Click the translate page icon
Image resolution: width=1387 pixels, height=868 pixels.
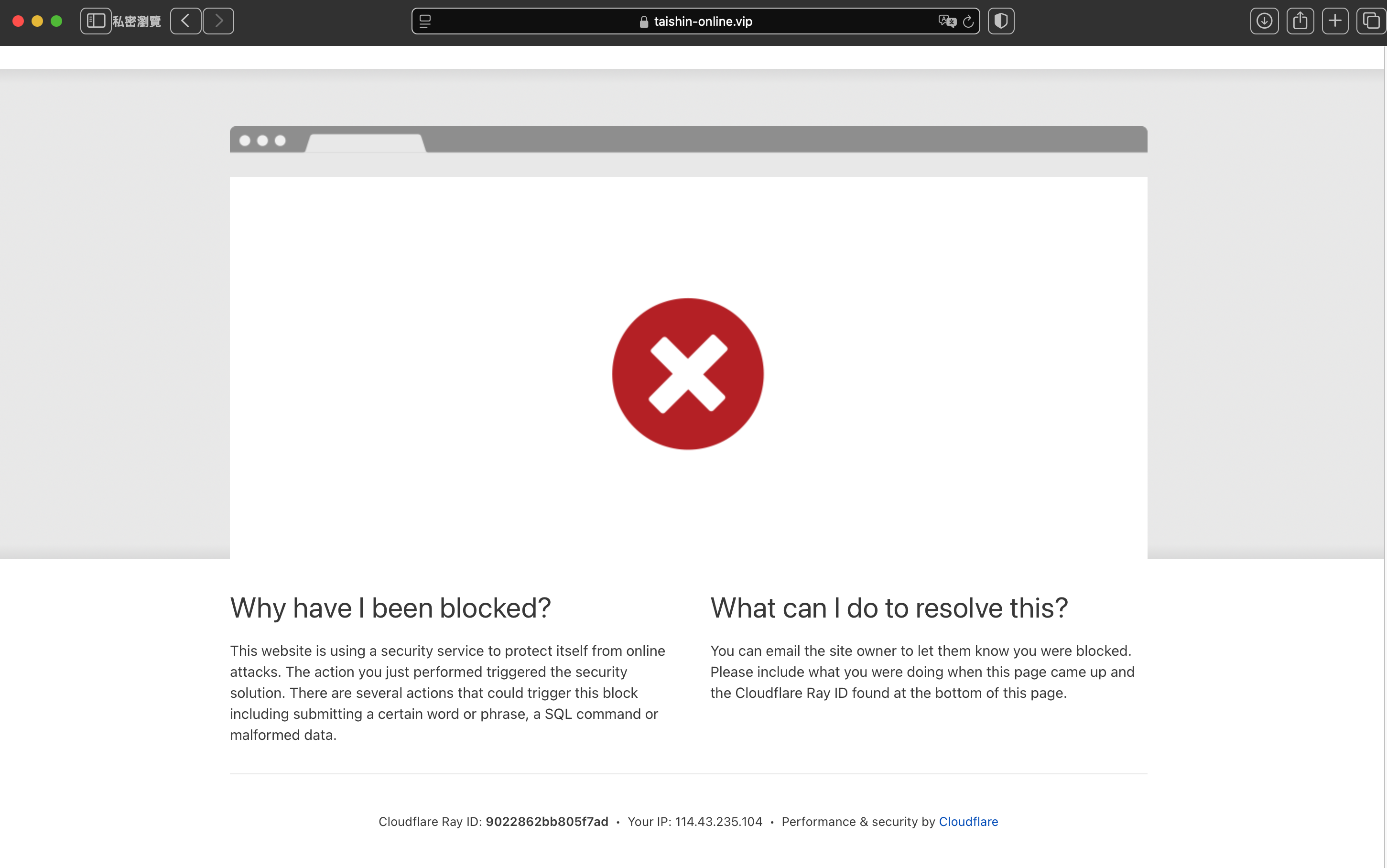point(947,21)
